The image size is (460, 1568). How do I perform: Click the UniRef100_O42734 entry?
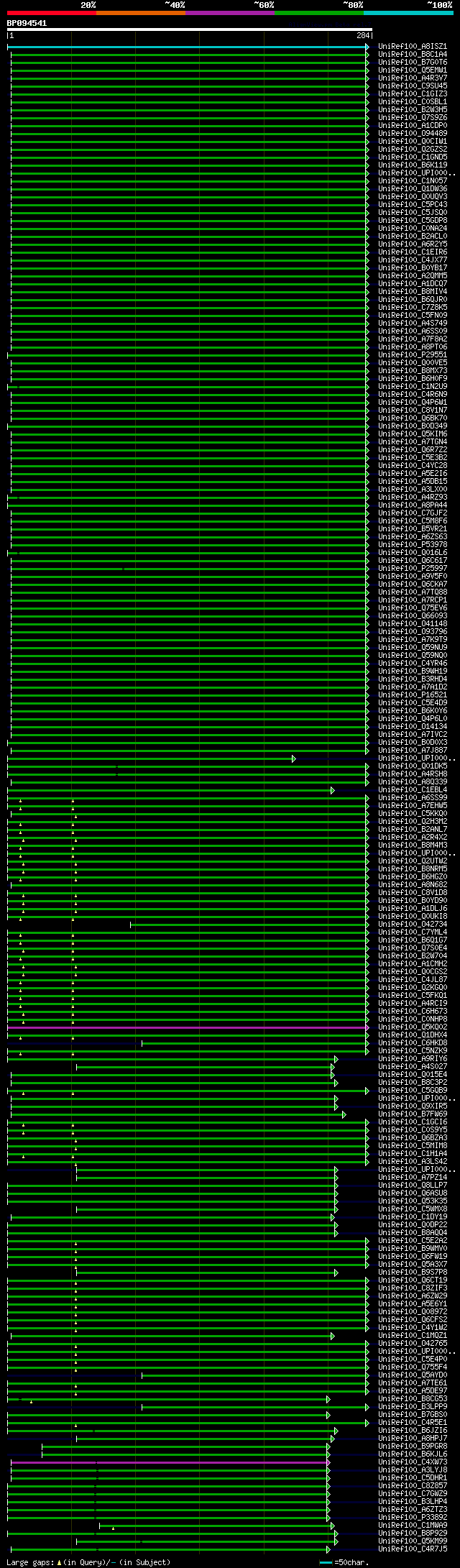[x=413, y=925]
